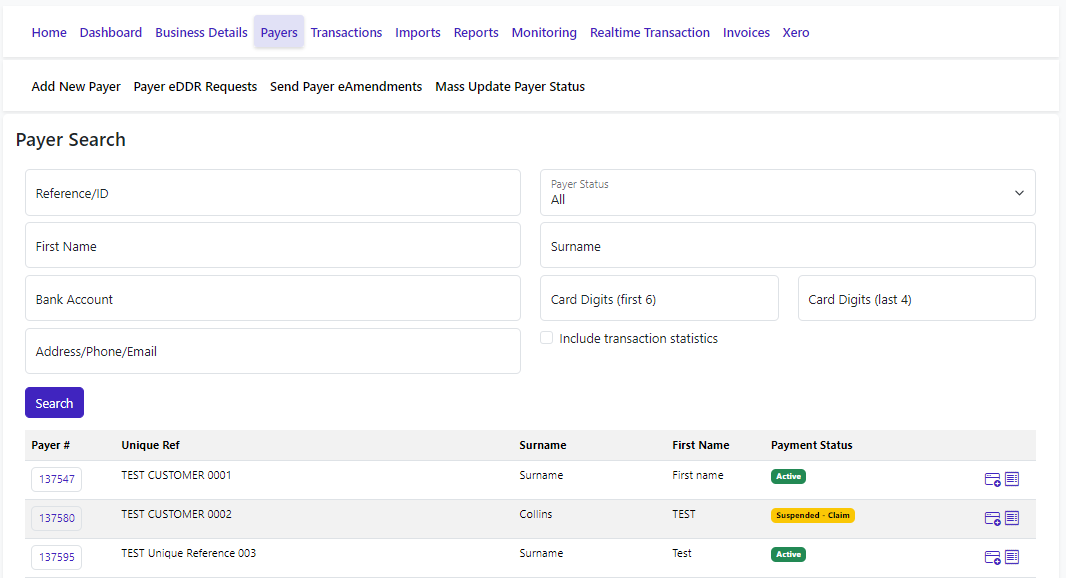This screenshot has width=1066, height=578.
Task: Open transaction list icon for payer 137547
Action: click(1012, 479)
